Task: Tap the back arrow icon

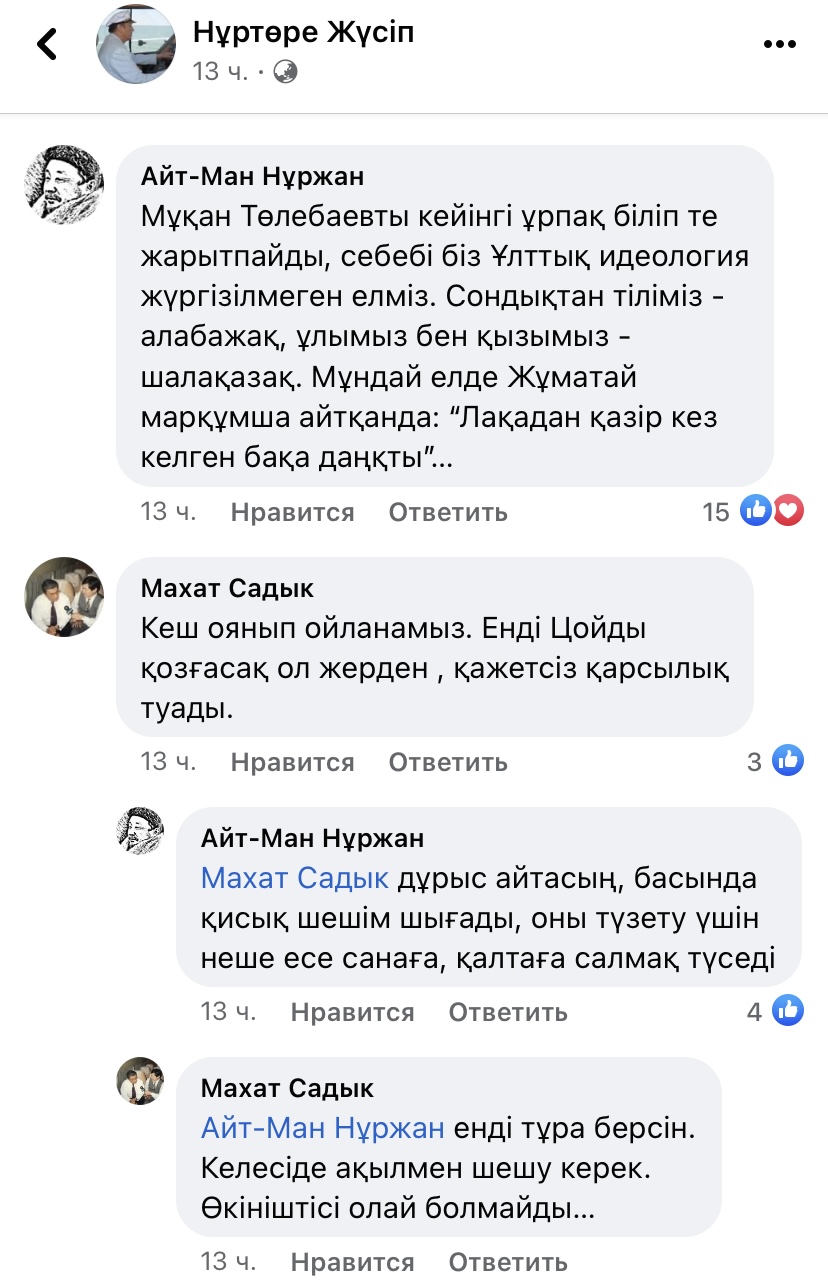Action: coord(47,44)
